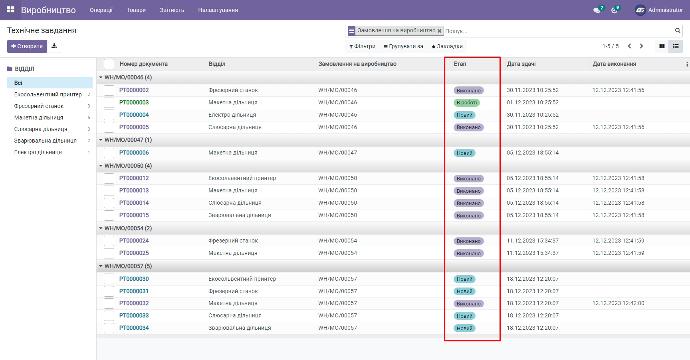690x360 pixels.
Task: Switch to kanban view
Action: click(x=661, y=46)
